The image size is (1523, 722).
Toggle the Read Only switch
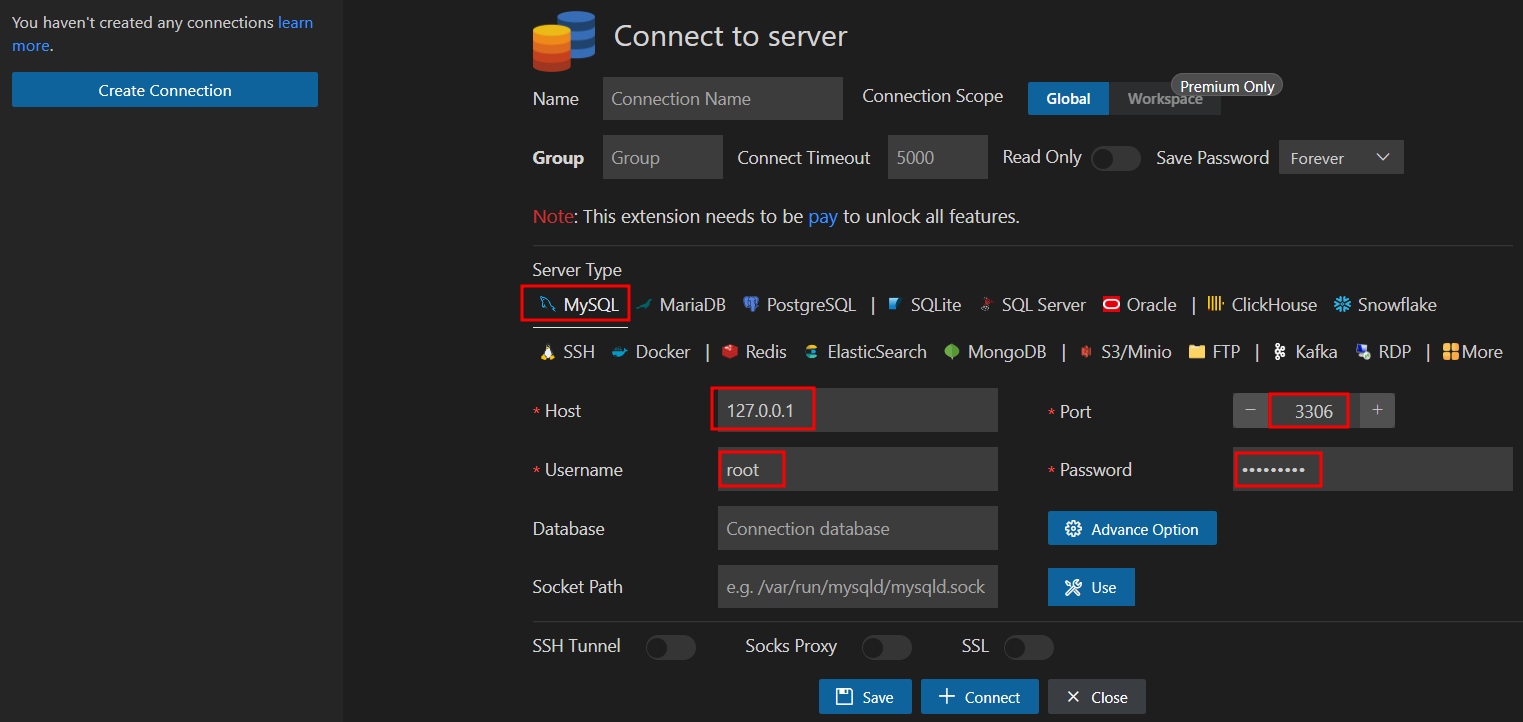click(x=1115, y=159)
